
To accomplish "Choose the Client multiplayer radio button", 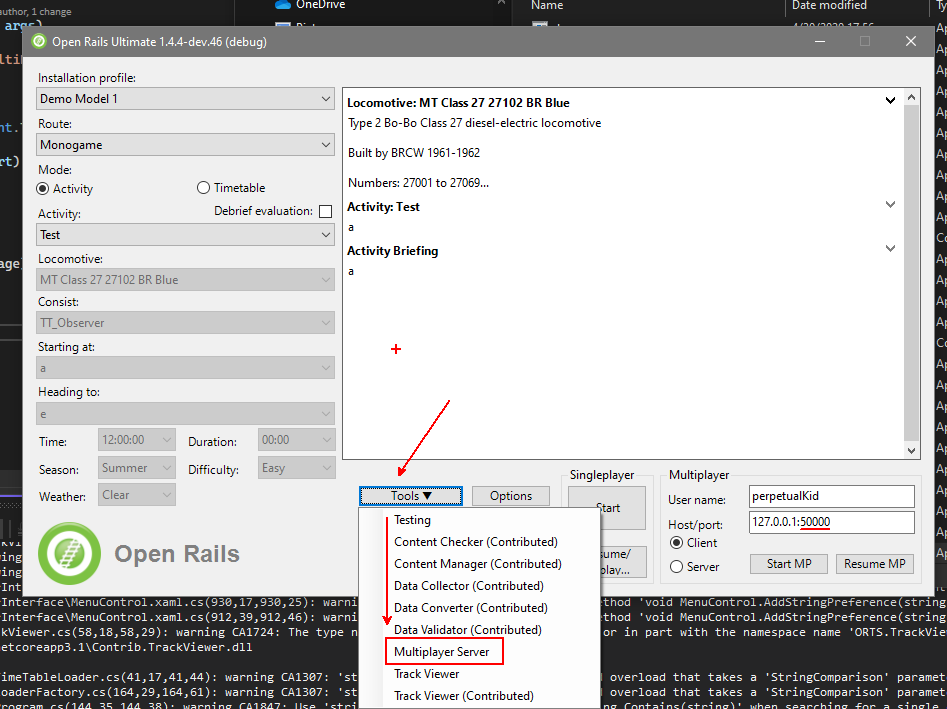I will 676,542.
